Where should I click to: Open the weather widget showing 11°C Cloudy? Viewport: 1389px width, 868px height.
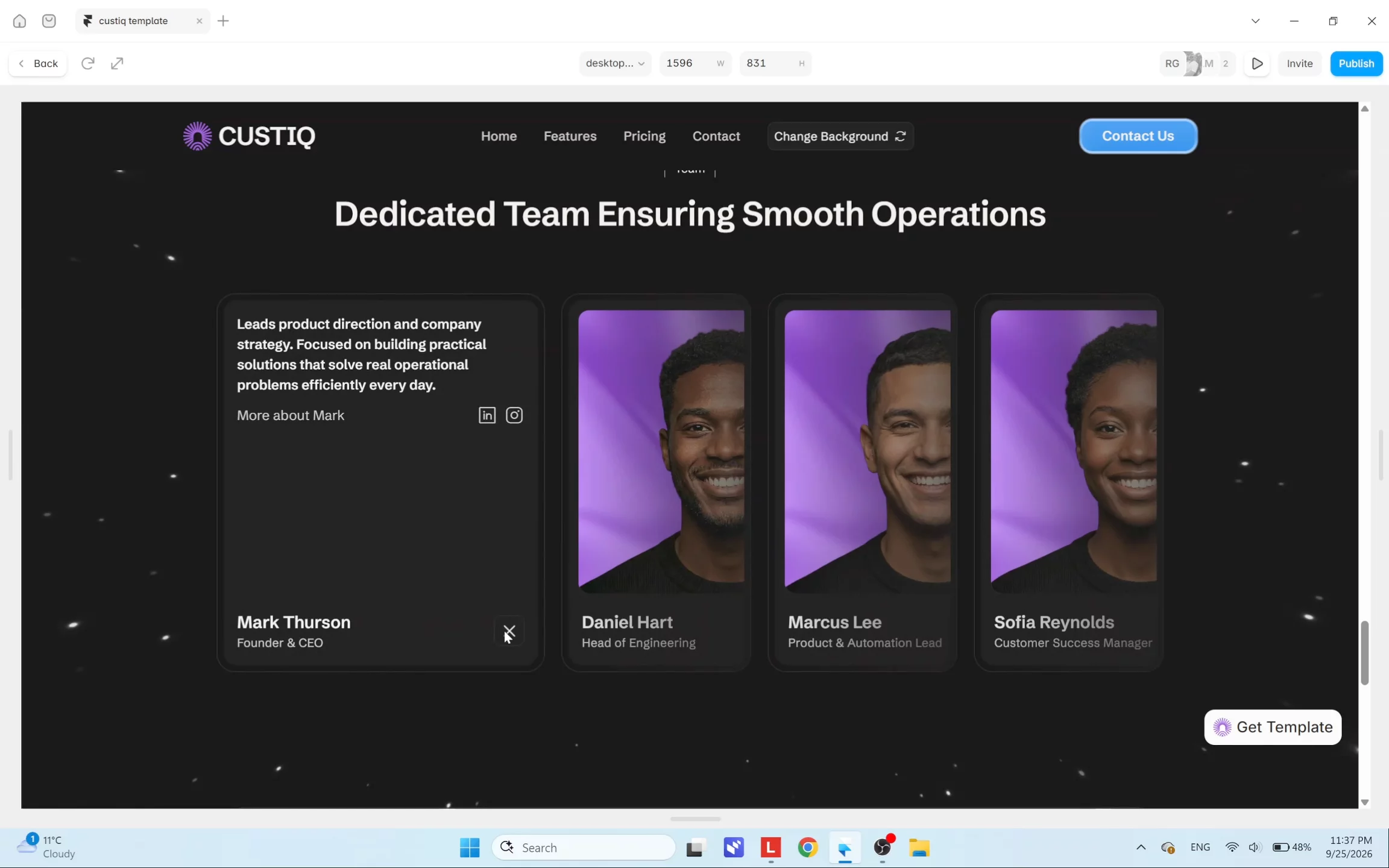(x=46, y=847)
